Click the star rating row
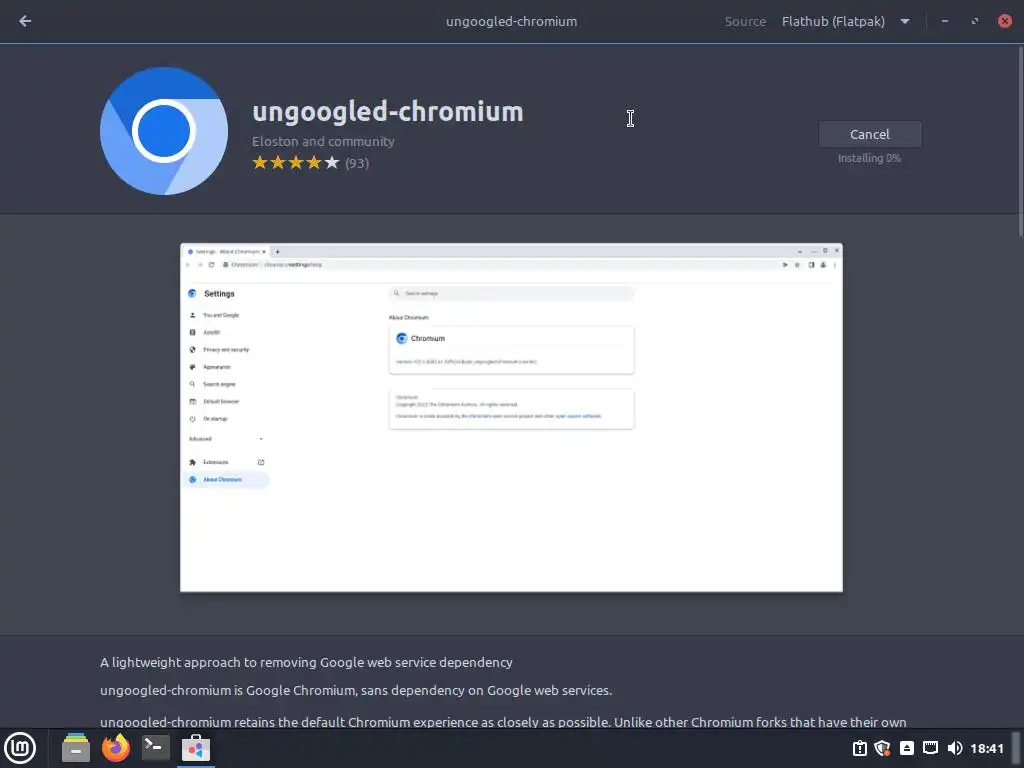 tap(296, 163)
